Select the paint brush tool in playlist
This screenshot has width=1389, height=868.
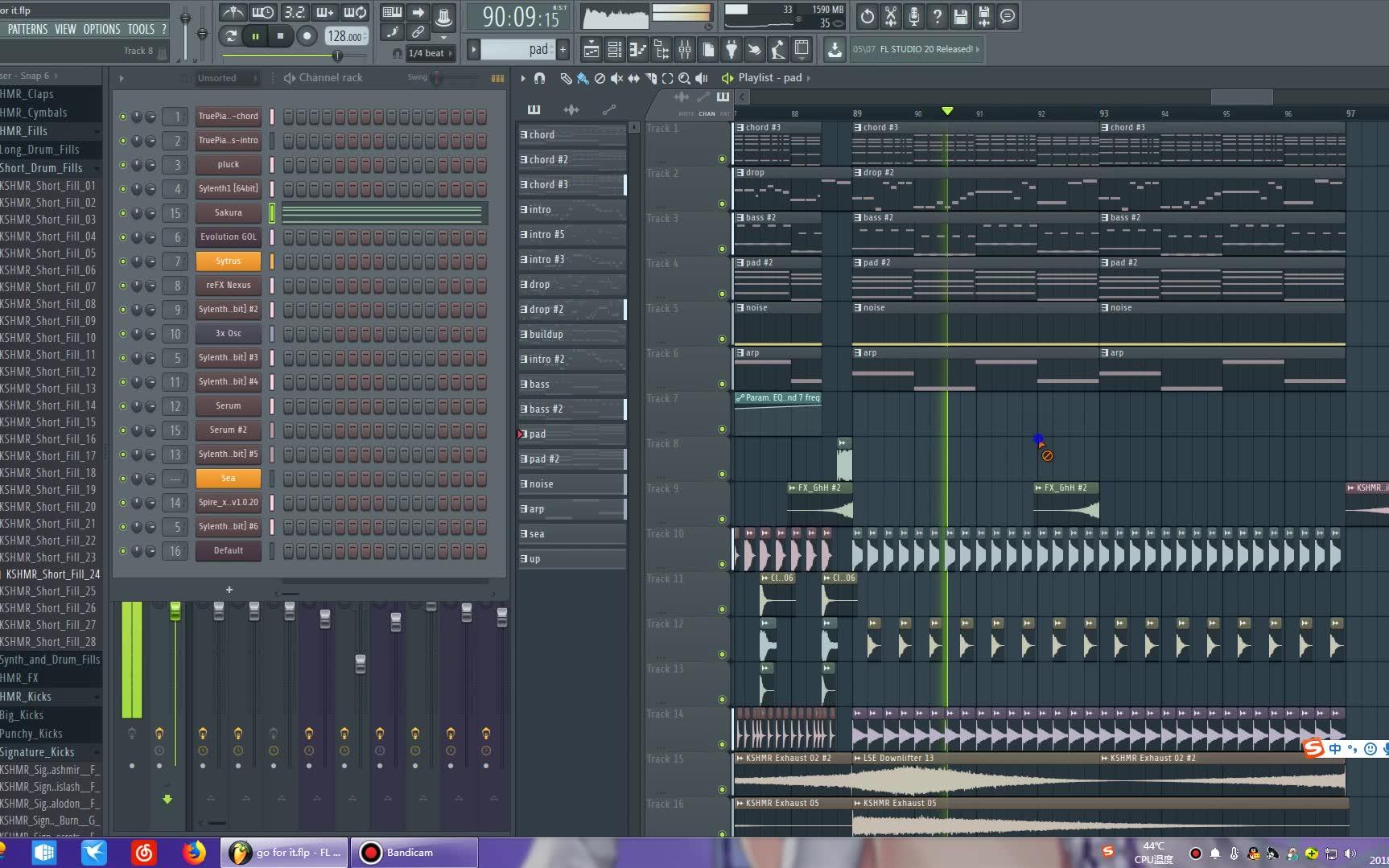582,78
